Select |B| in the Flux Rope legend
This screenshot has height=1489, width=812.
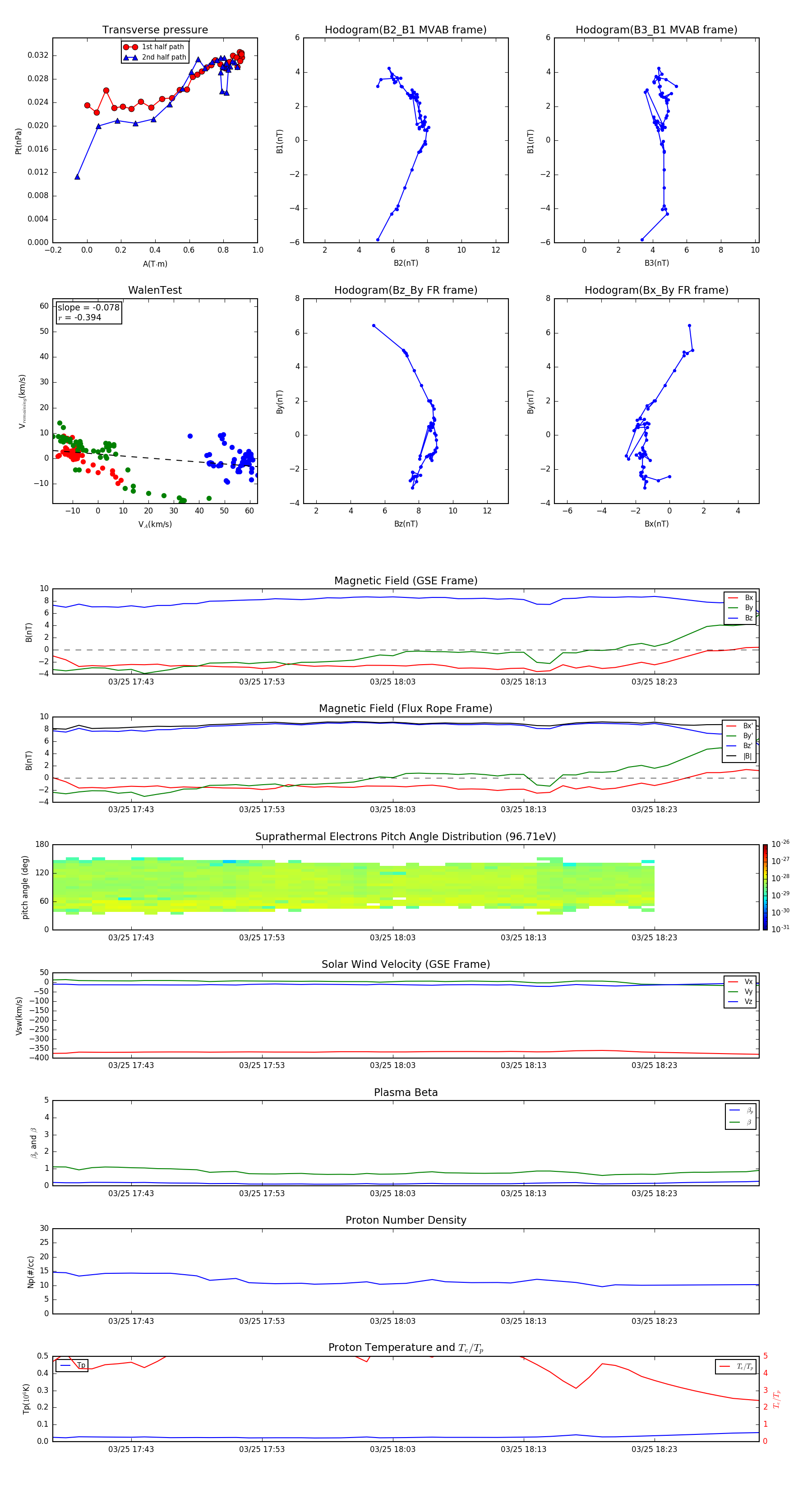click(739, 756)
